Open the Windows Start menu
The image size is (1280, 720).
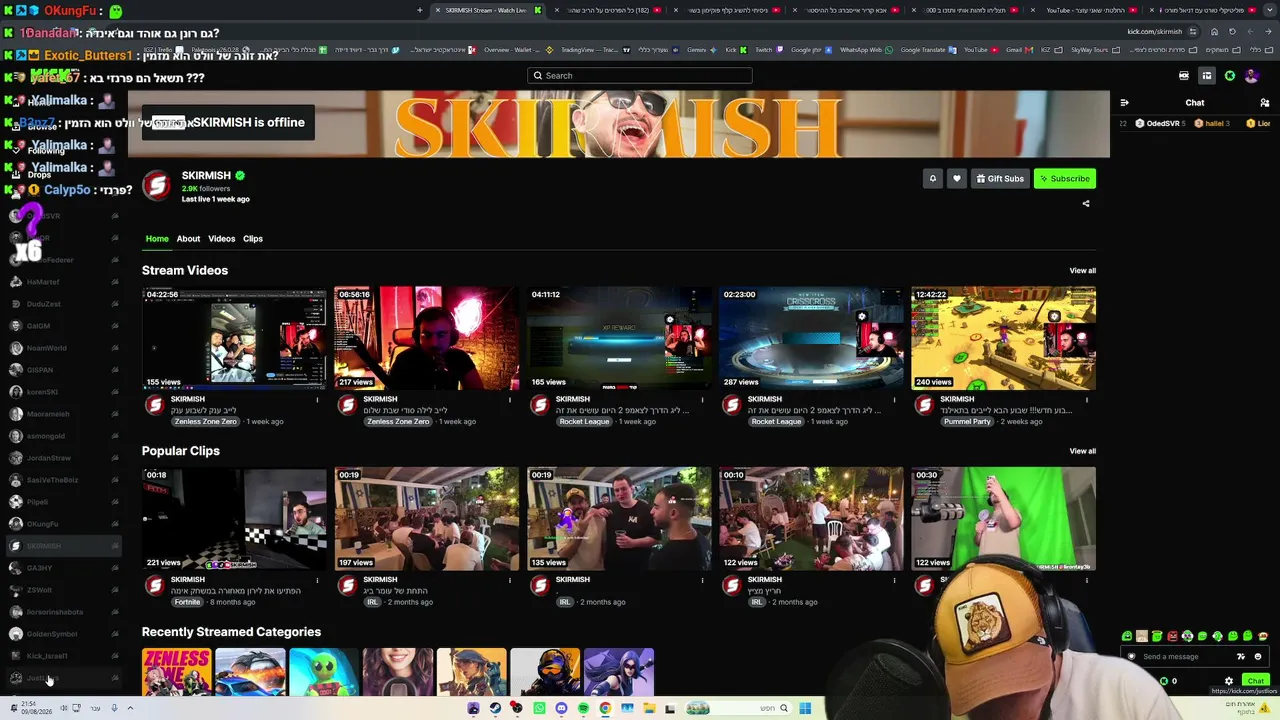[x=804, y=709]
